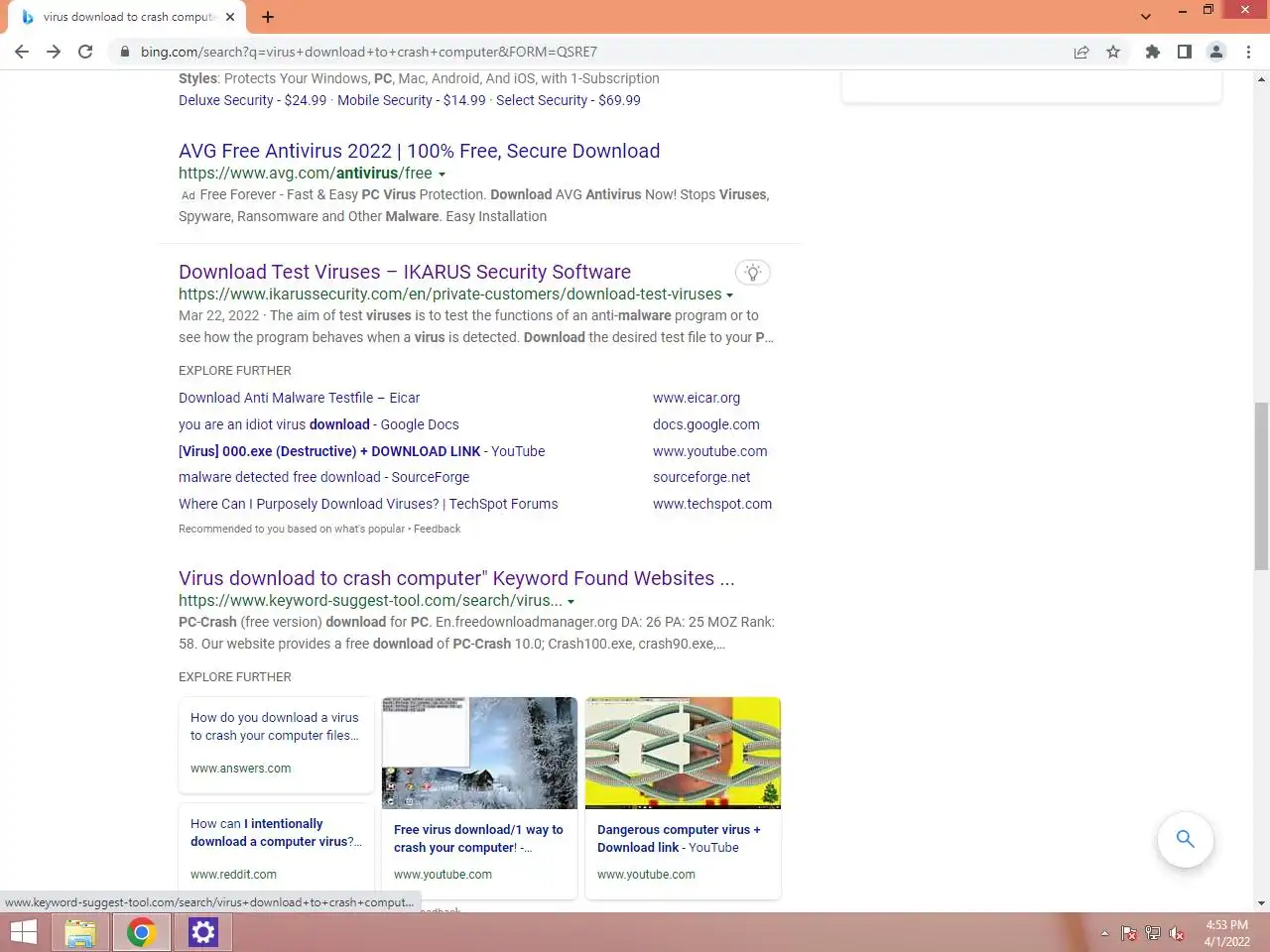Close the virus download search tab
The height and width of the screenshot is (952, 1270).
coord(230,17)
